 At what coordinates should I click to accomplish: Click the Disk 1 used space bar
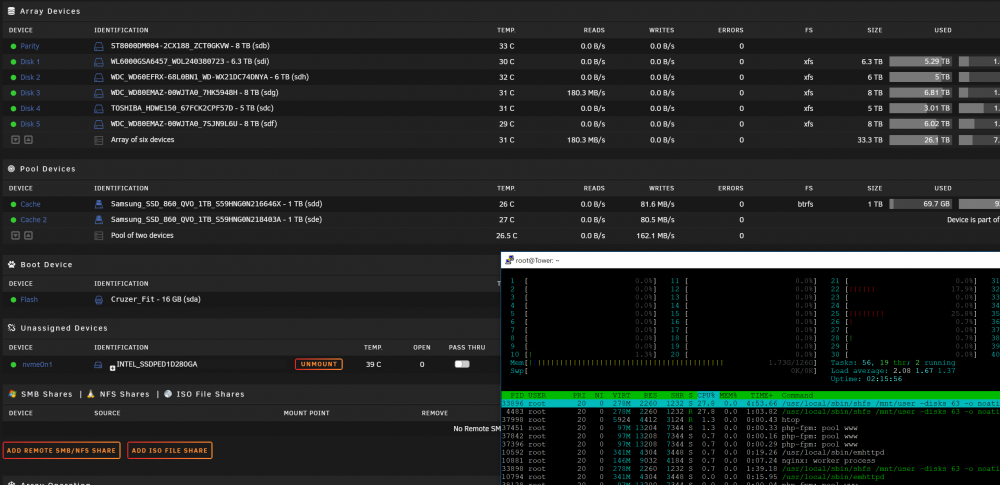tap(920, 62)
